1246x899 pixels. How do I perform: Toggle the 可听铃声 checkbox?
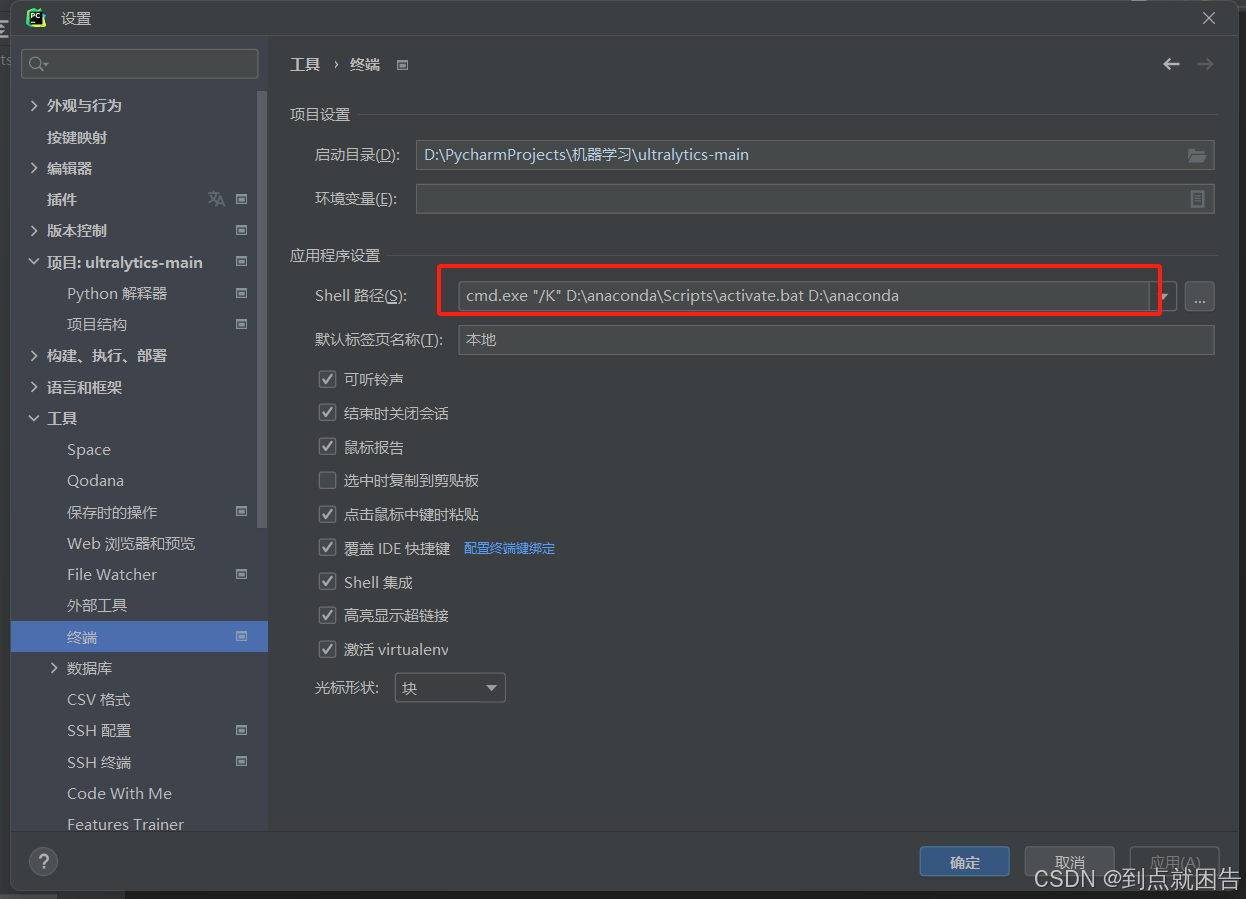click(x=327, y=379)
